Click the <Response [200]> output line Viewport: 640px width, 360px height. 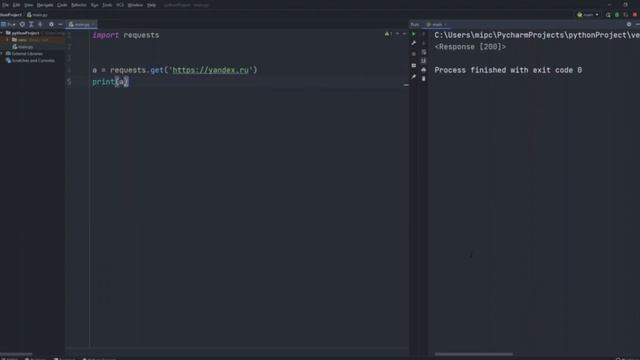(x=470, y=47)
